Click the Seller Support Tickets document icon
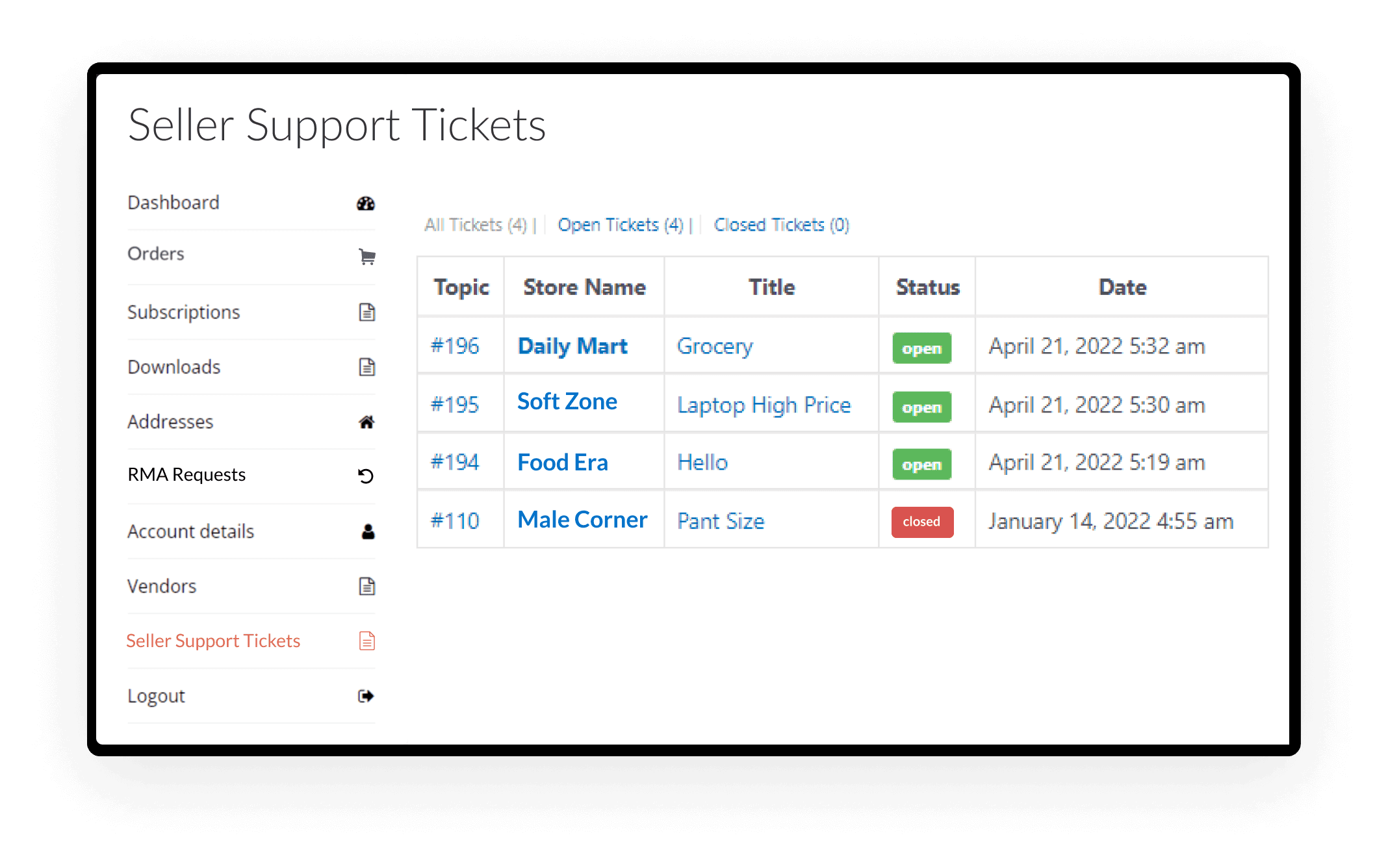Image resolution: width=1388 pixels, height=868 pixels. point(367,641)
